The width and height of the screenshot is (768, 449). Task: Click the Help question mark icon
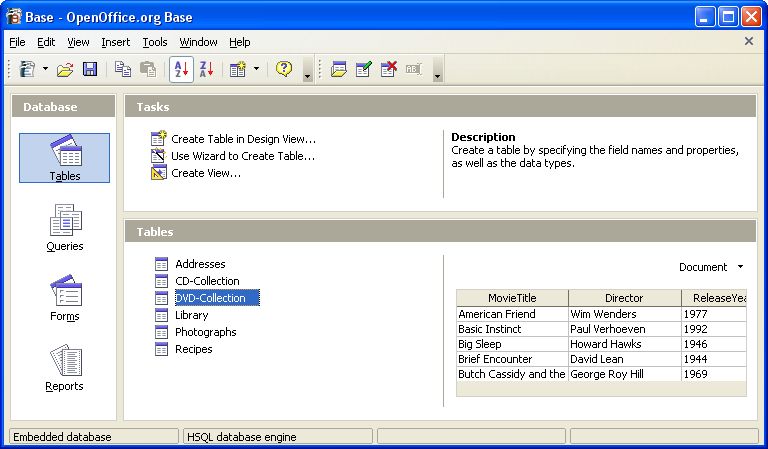[x=284, y=69]
